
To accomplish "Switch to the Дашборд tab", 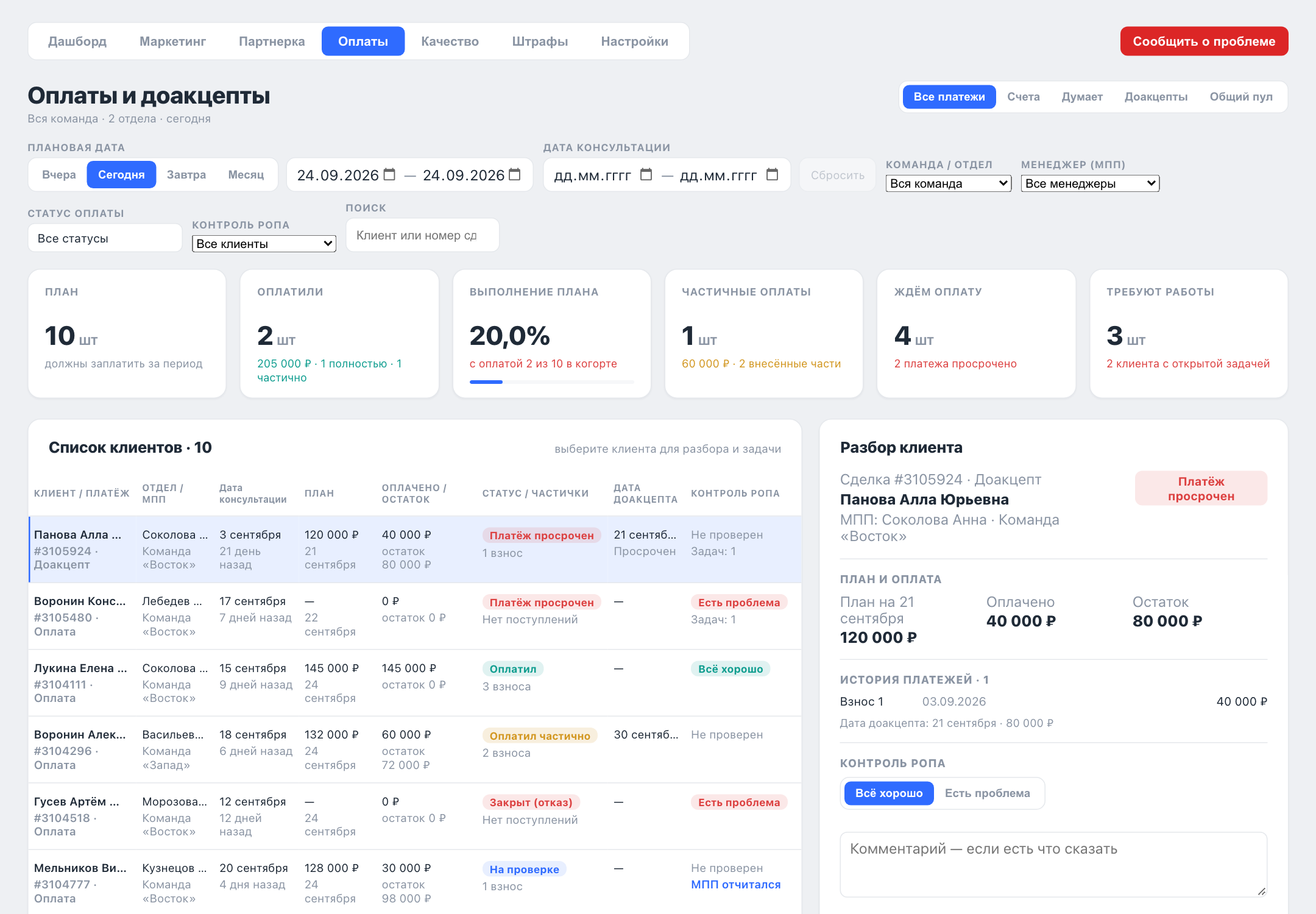I will (77, 41).
